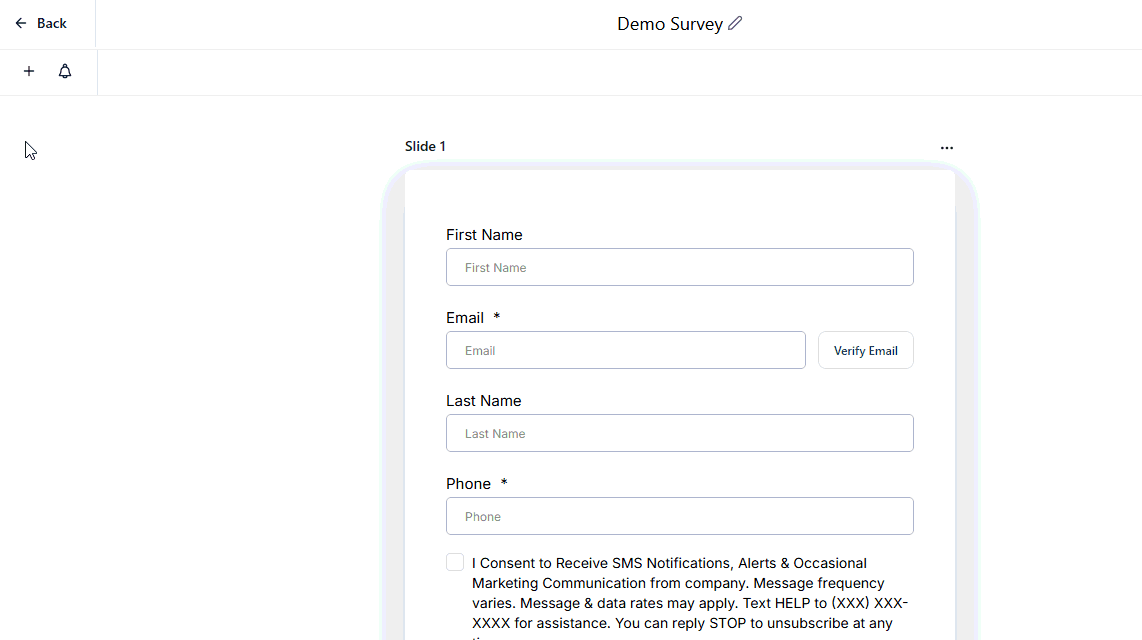Add element with the plus icon
This screenshot has width=1142, height=640.
coord(28,71)
